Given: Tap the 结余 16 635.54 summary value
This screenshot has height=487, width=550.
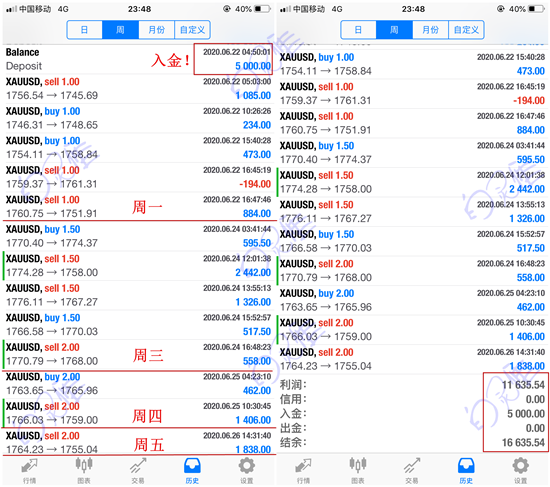Looking at the screenshot, I should [523, 442].
